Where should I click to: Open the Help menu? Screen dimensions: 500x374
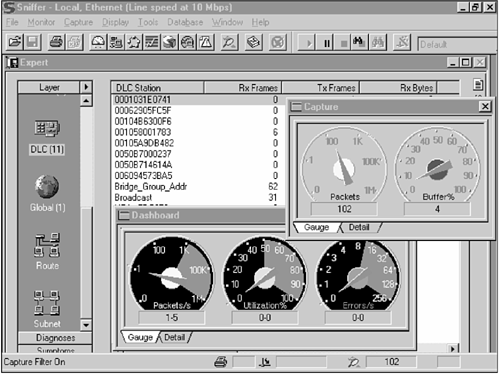[260, 22]
